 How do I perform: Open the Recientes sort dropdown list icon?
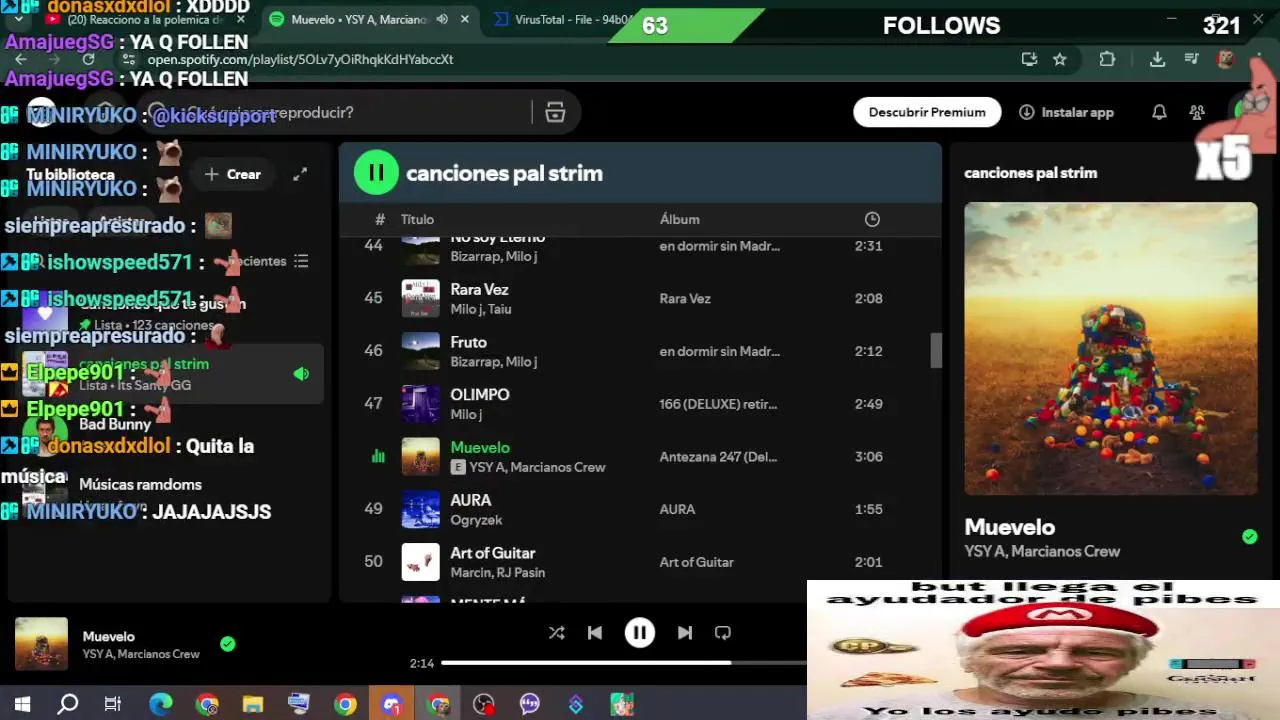click(x=301, y=261)
